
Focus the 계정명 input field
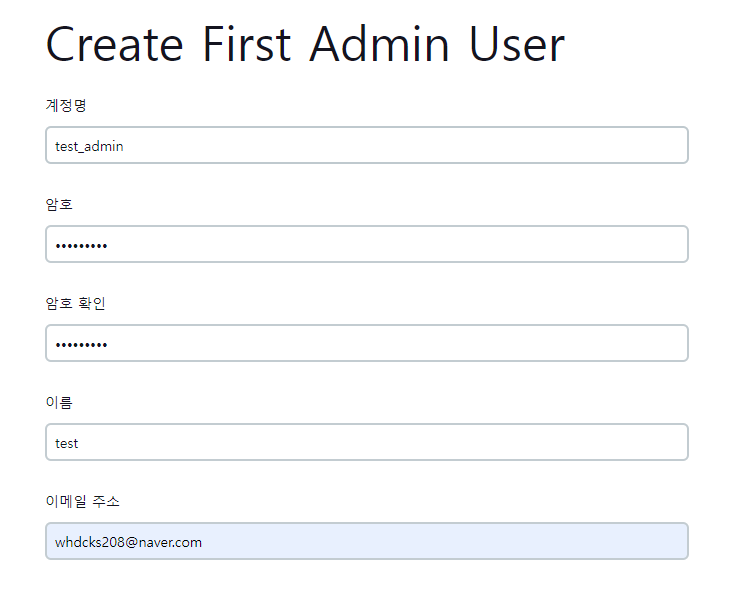click(367, 145)
